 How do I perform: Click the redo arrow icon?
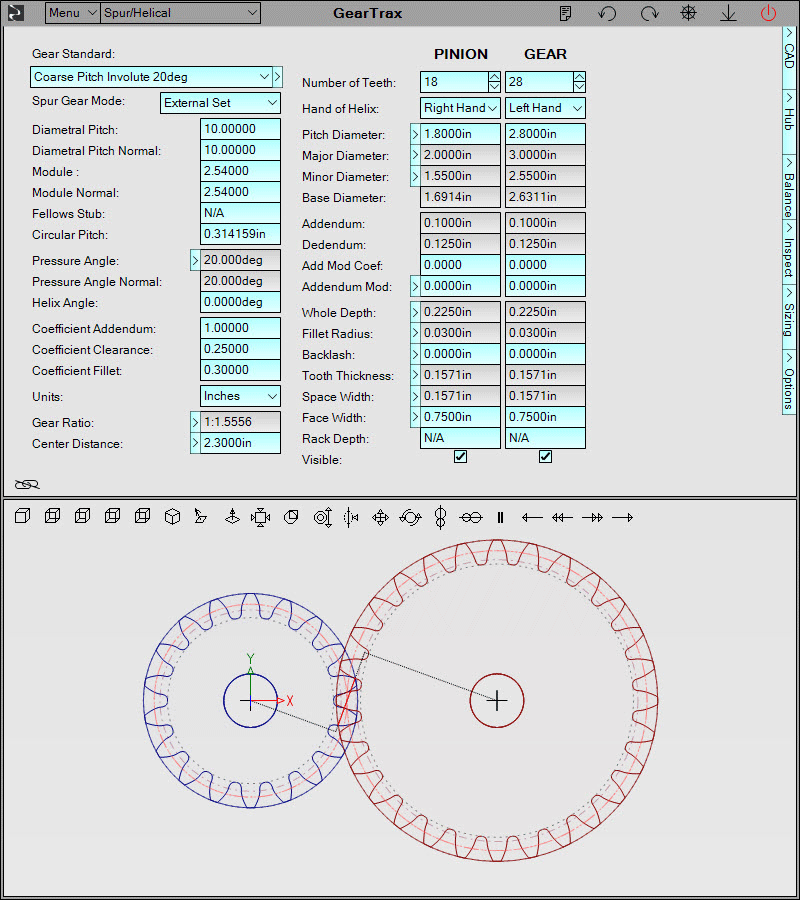pos(649,13)
